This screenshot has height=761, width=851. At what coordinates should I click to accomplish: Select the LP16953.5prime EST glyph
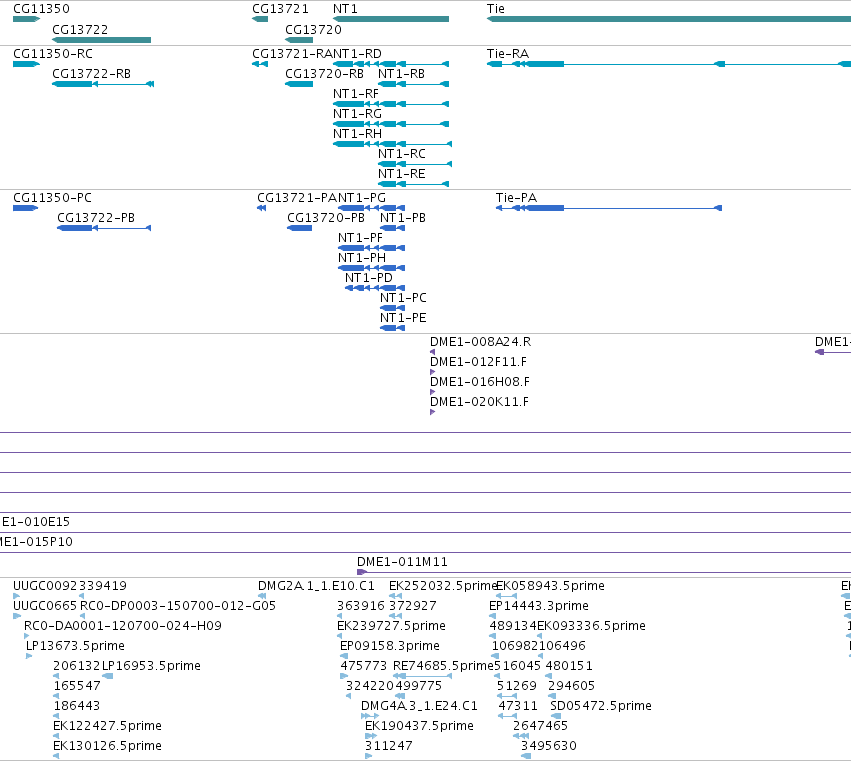(107, 676)
